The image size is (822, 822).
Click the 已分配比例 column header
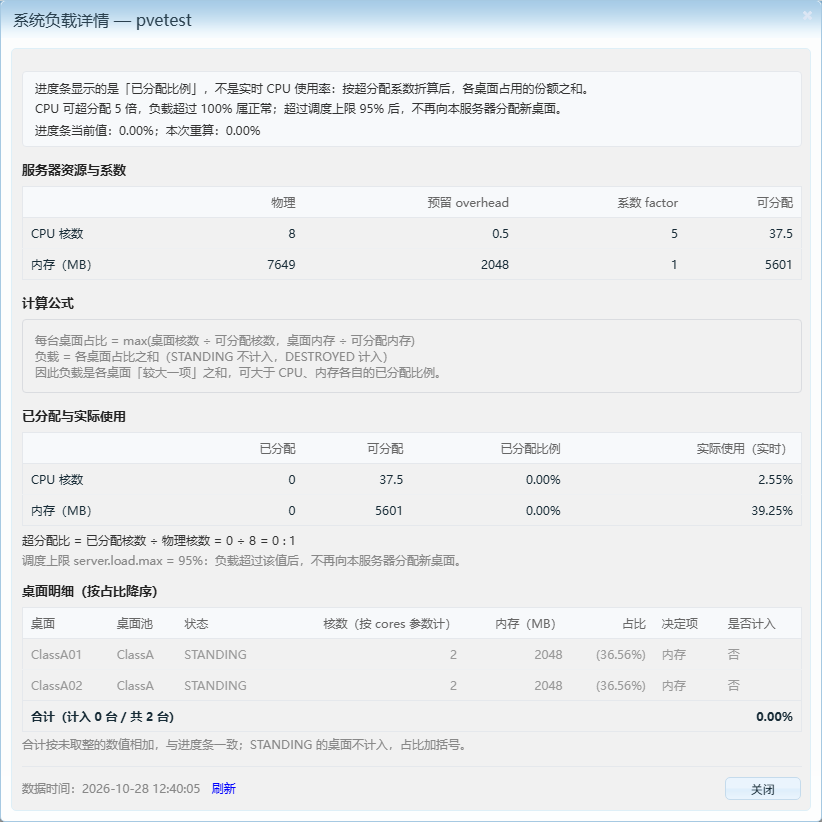point(530,448)
